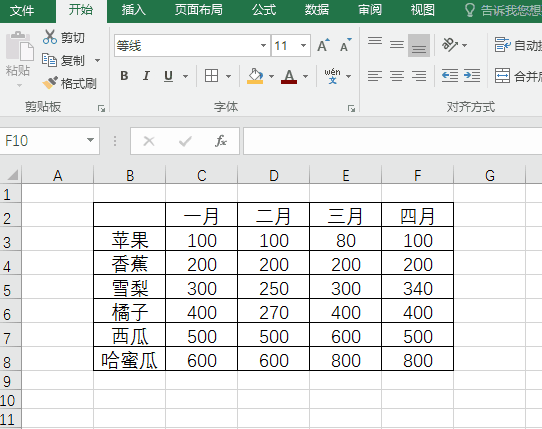542x429 pixels.
Task: Select the 开始 (Home) tab
Action: click(81, 10)
